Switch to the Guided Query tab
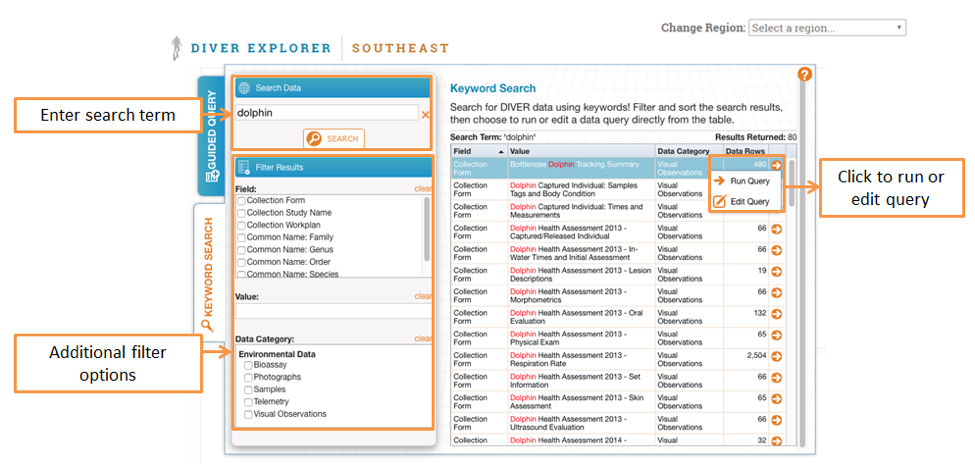 [211, 136]
